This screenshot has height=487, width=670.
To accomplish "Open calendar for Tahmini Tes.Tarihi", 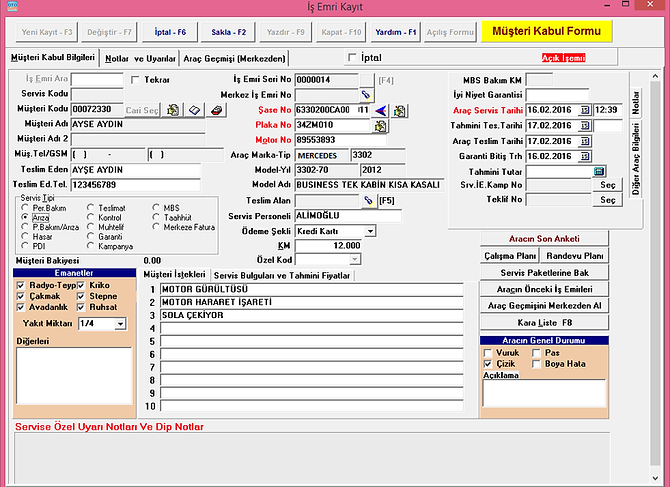I will (x=585, y=126).
